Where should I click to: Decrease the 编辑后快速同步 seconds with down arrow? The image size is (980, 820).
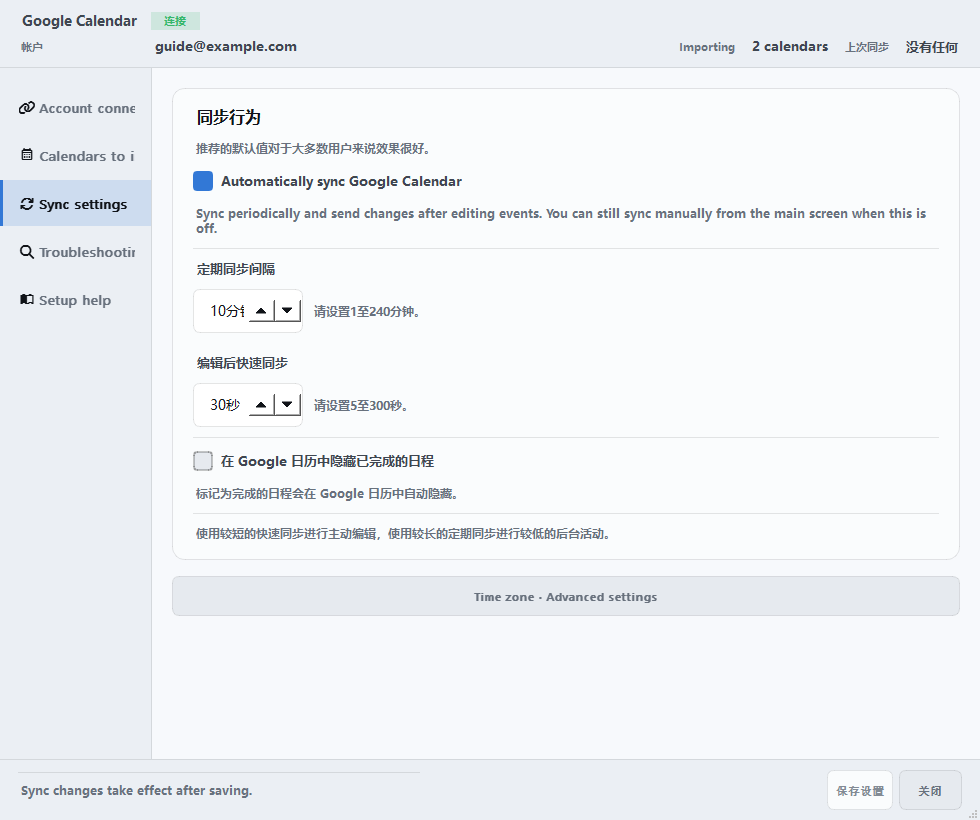coord(288,405)
